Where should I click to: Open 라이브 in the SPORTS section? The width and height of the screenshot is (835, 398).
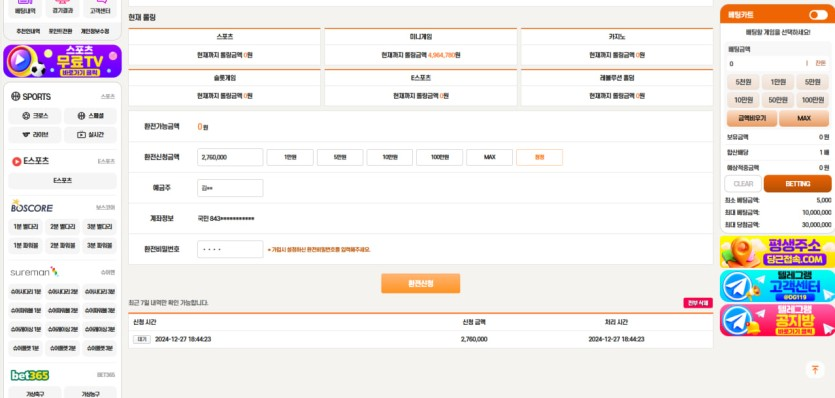pyautogui.click(x=35, y=135)
